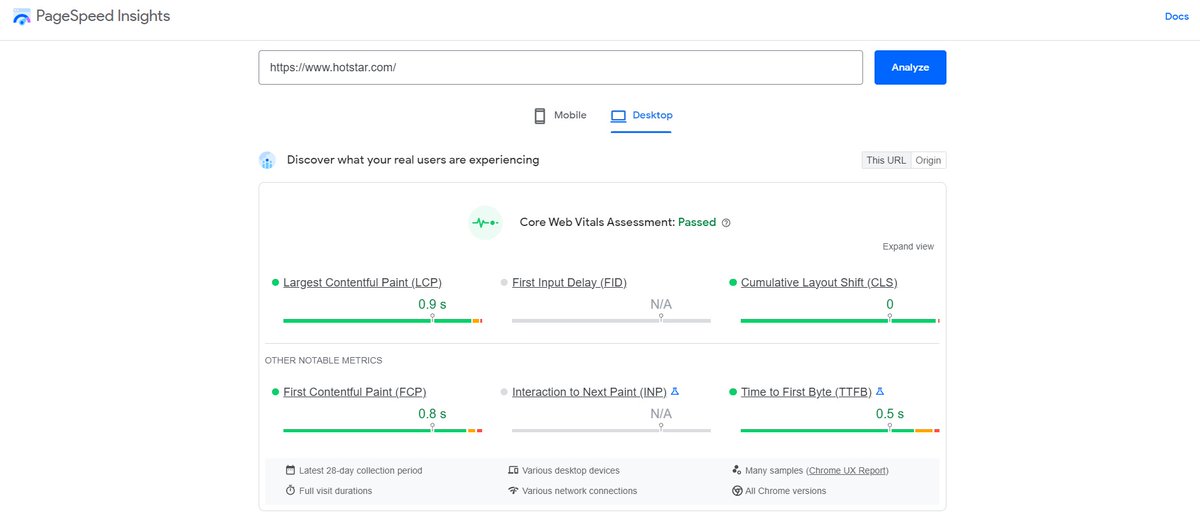Viewport: 1200px width, 515px height.
Task: Click the experimental flask icon next to INP
Action: pos(675,392)
